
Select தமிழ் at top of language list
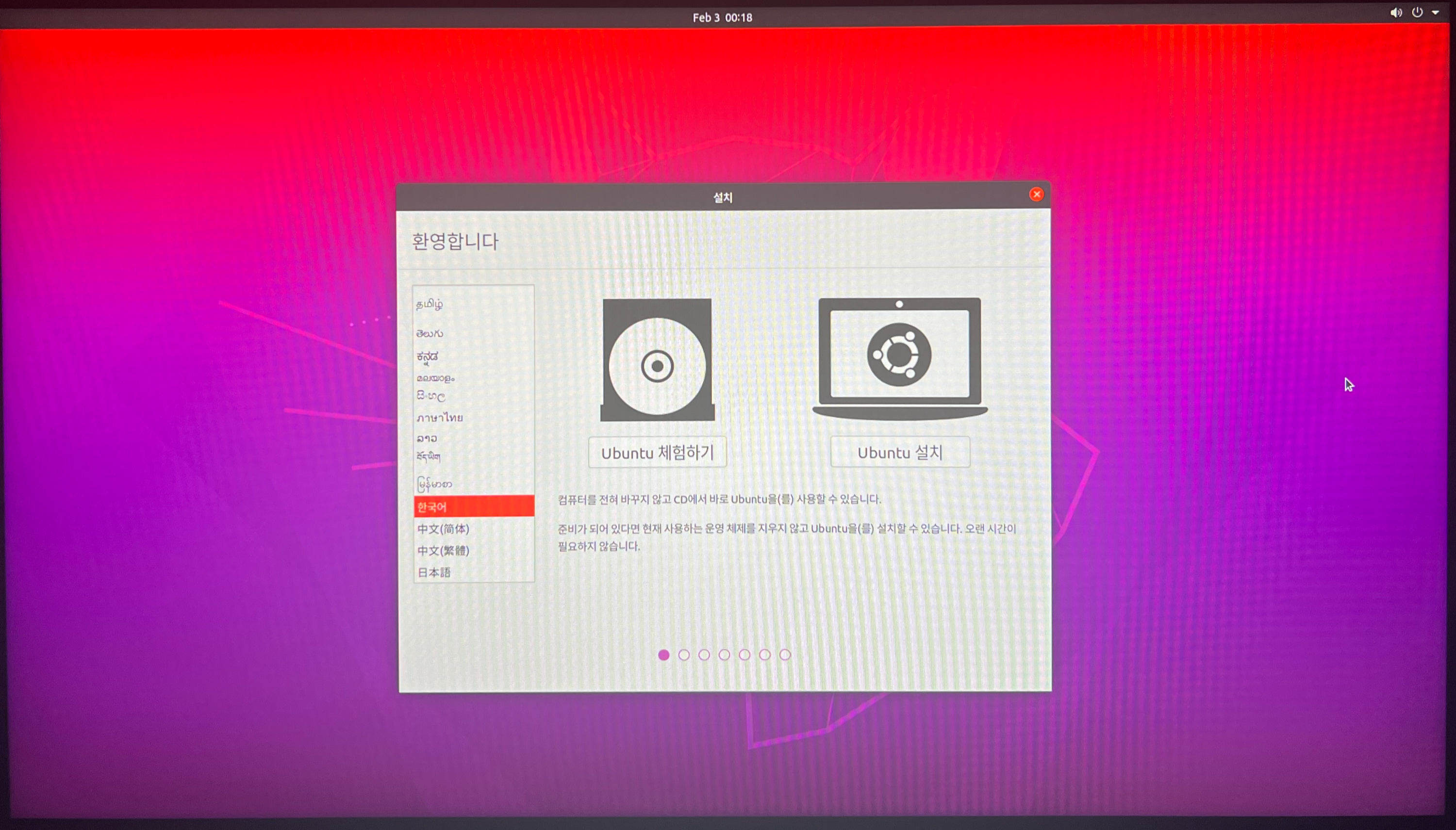click(x=430, y=304)
